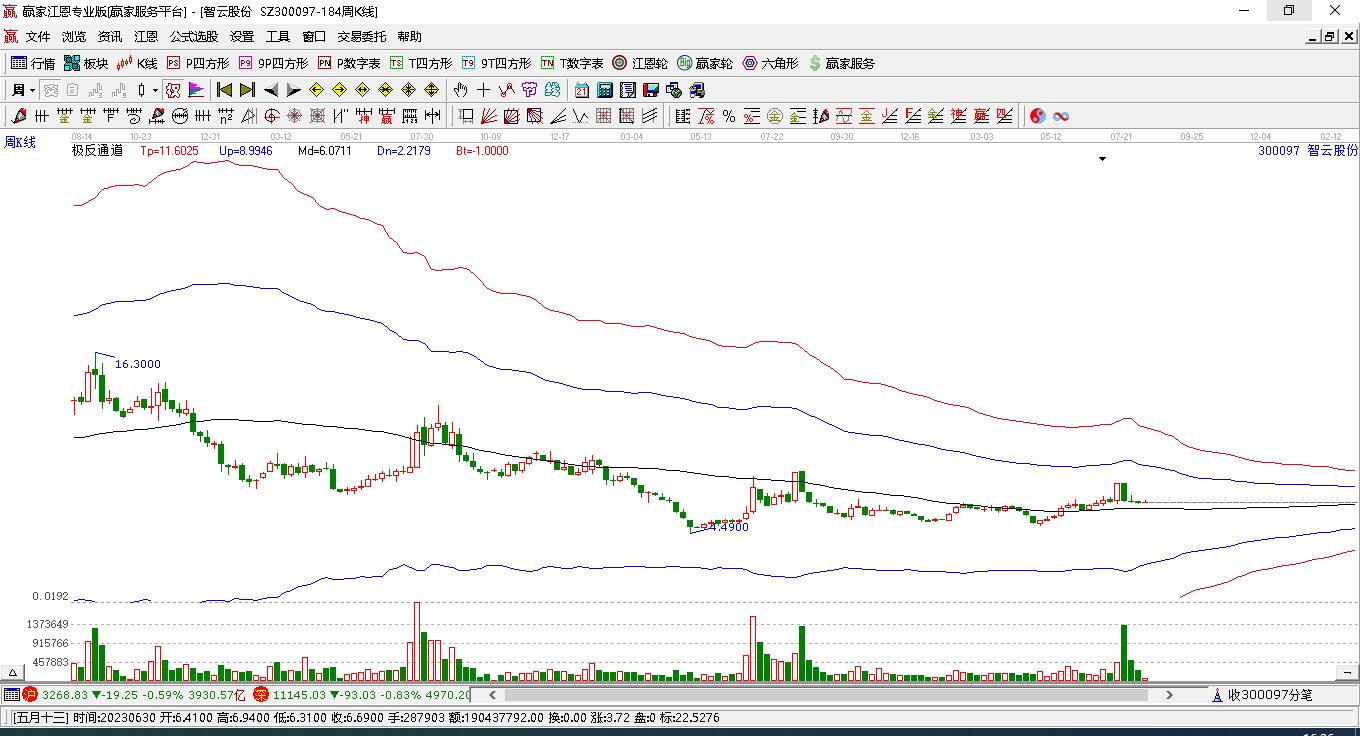Select the hand pan tool
Image resolution: width=1360 pixels, height=736 pixels.
pos(460,90)
